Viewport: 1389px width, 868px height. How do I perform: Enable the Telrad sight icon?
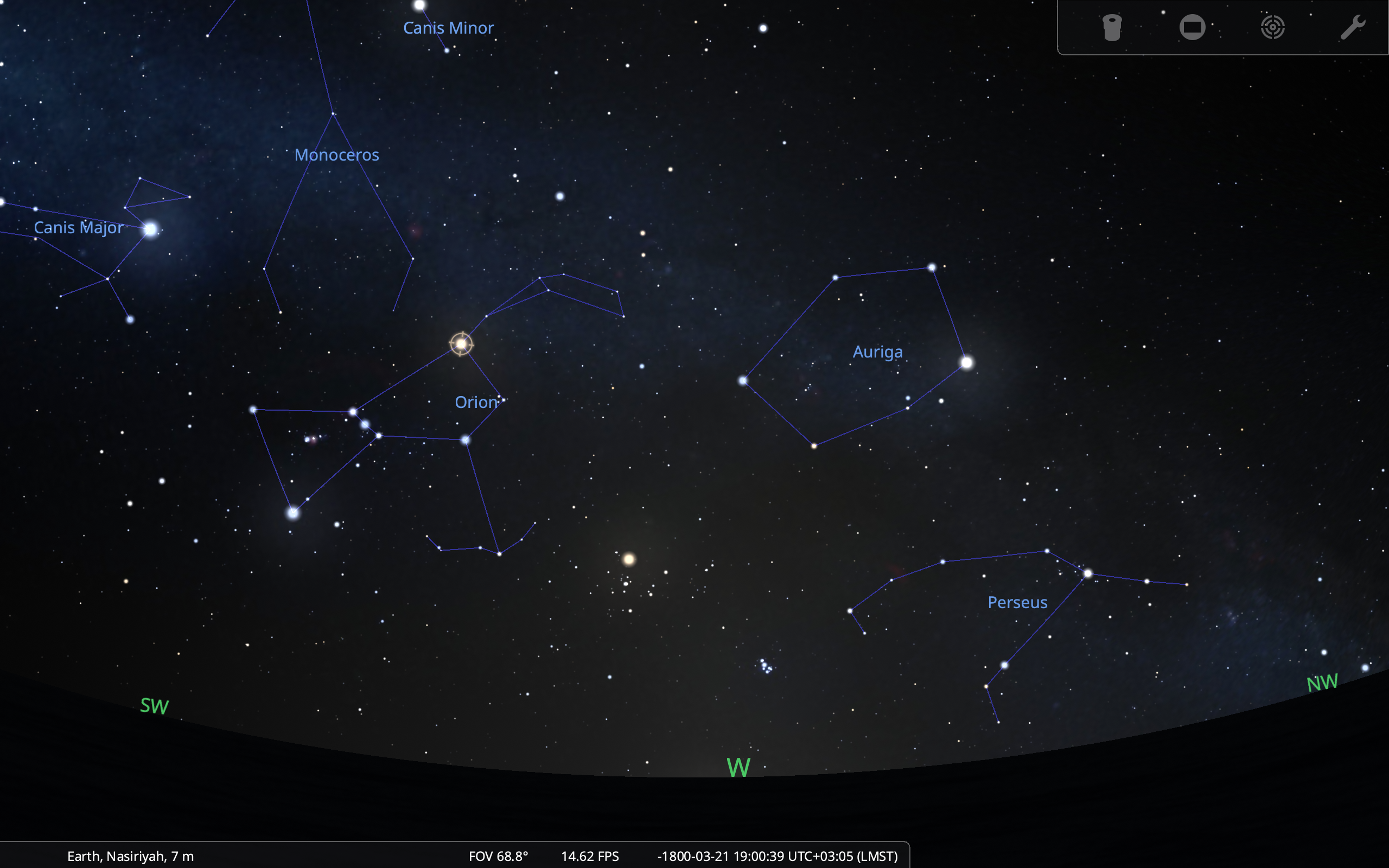click(1272, 28)
